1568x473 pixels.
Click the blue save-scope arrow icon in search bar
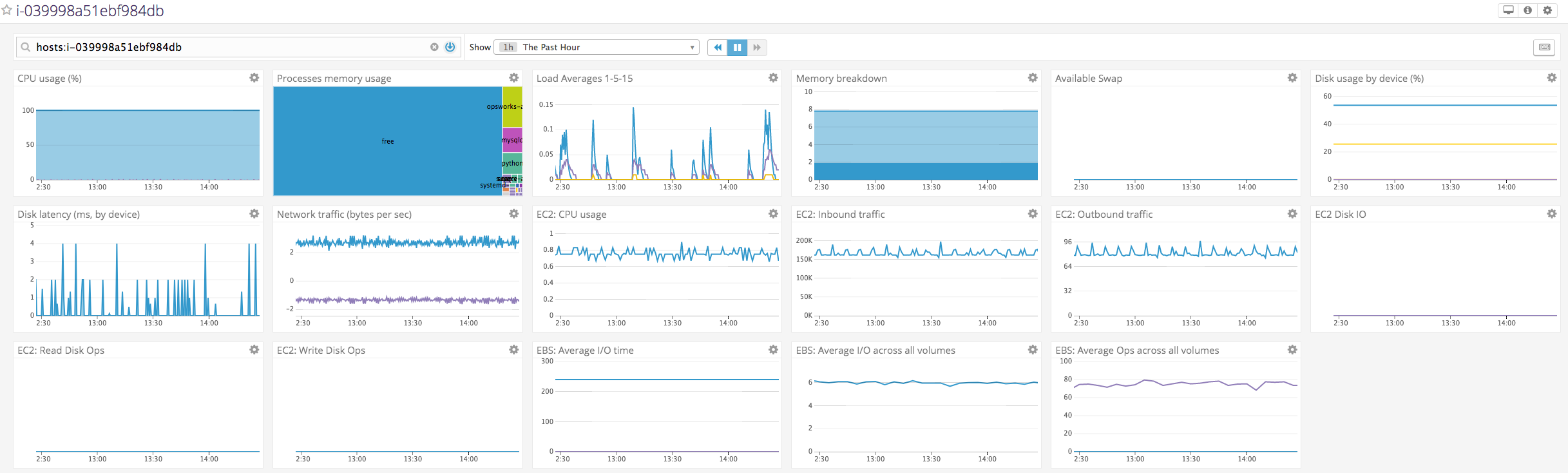click(x=450, y=47)
